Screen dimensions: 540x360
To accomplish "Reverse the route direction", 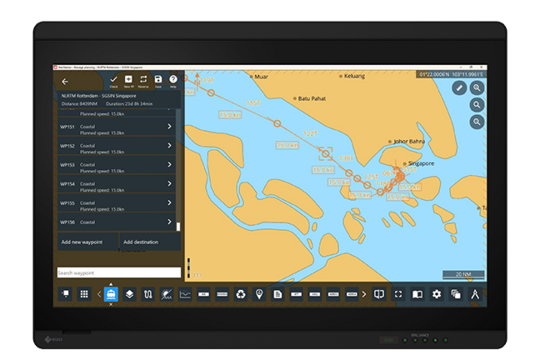I will coord(143,81).
